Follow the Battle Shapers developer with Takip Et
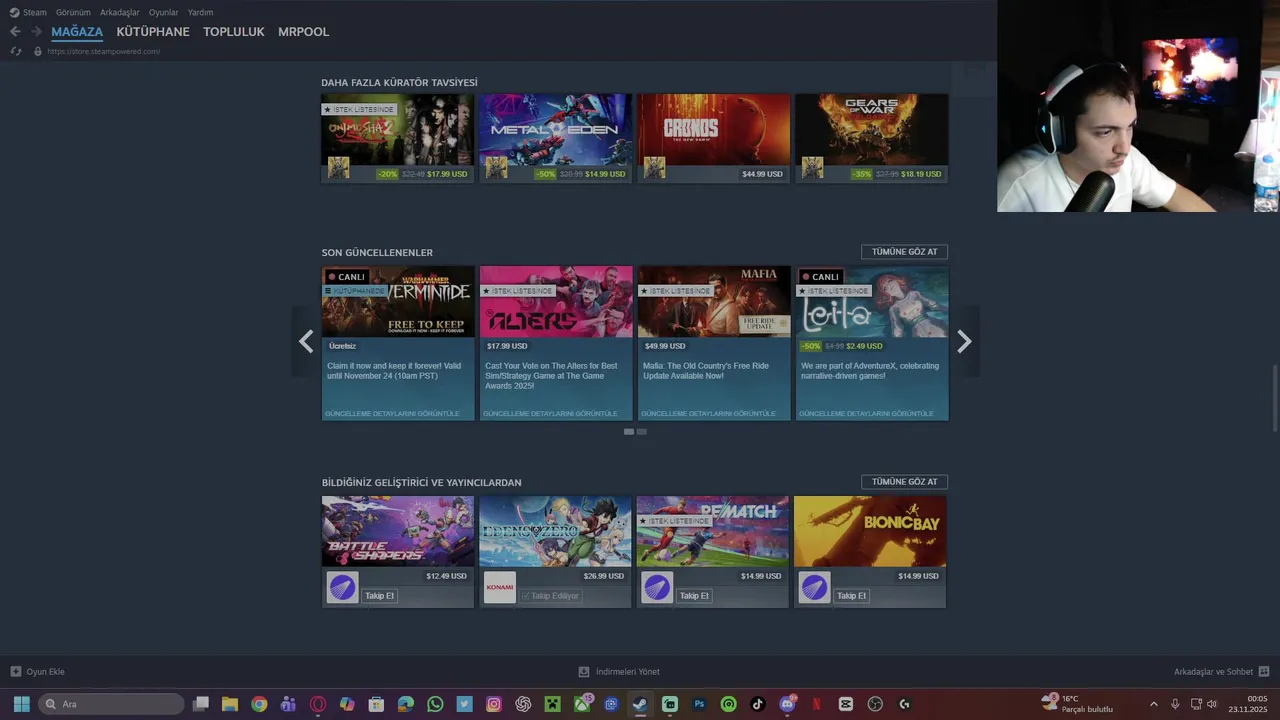The height and width of the screenshot is (720, 1280). 379,596
